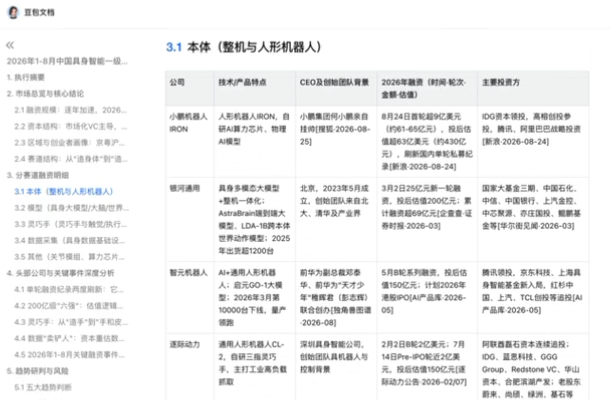Go to outline item 2.4 赛道结构

pos(71,159)
